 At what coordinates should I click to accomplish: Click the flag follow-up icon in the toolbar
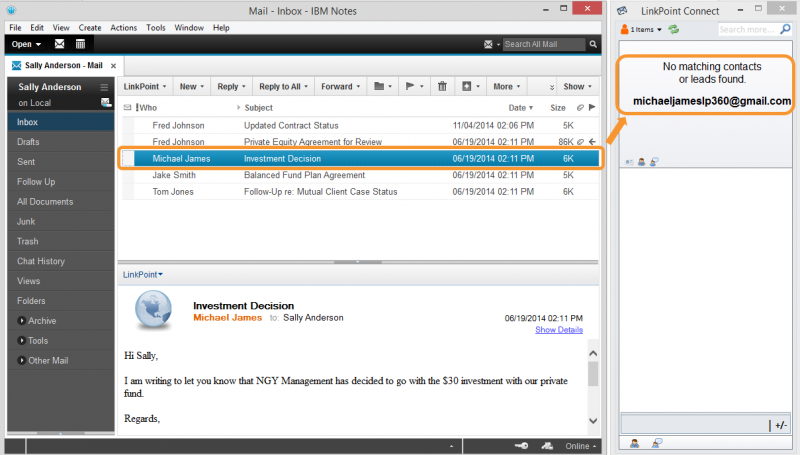[x=410, y=86]
